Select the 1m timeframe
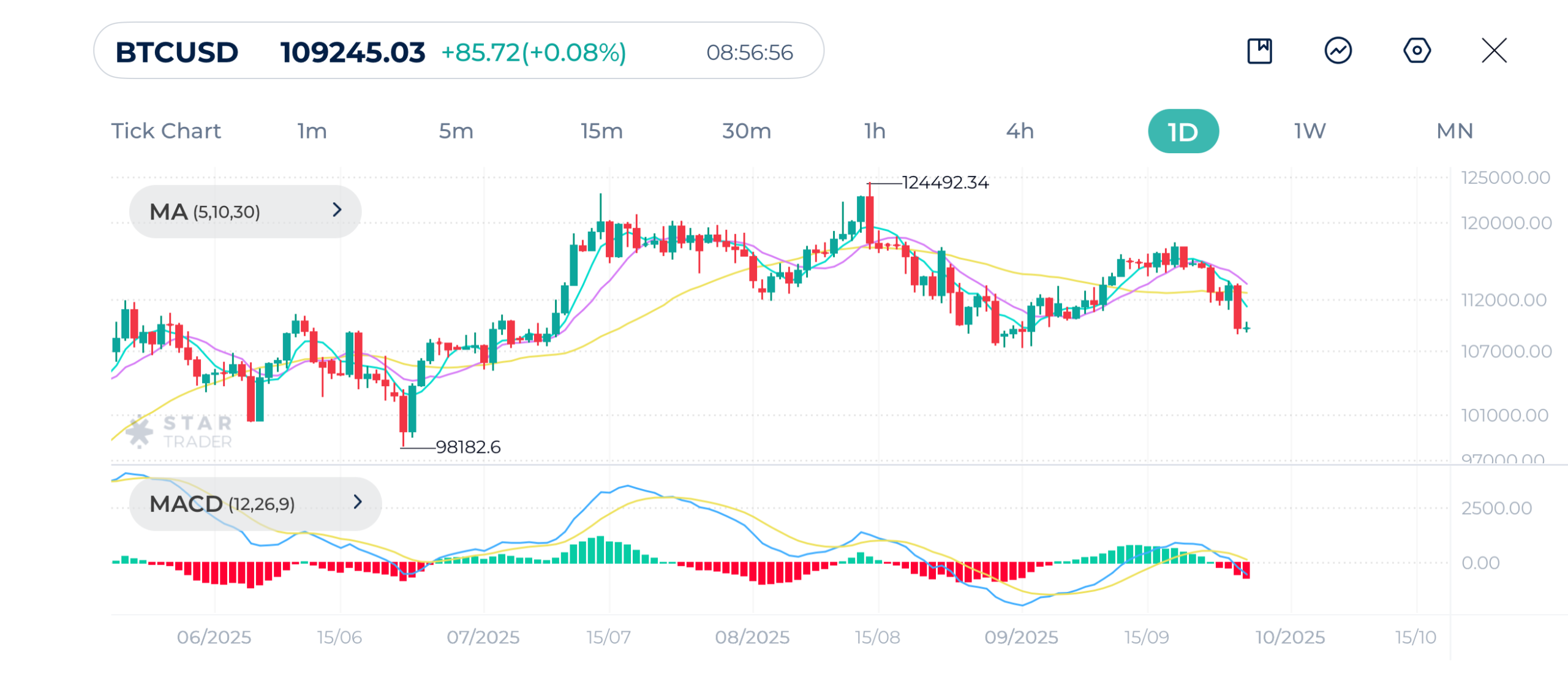The image size is (1568, 695). (312, 131)
